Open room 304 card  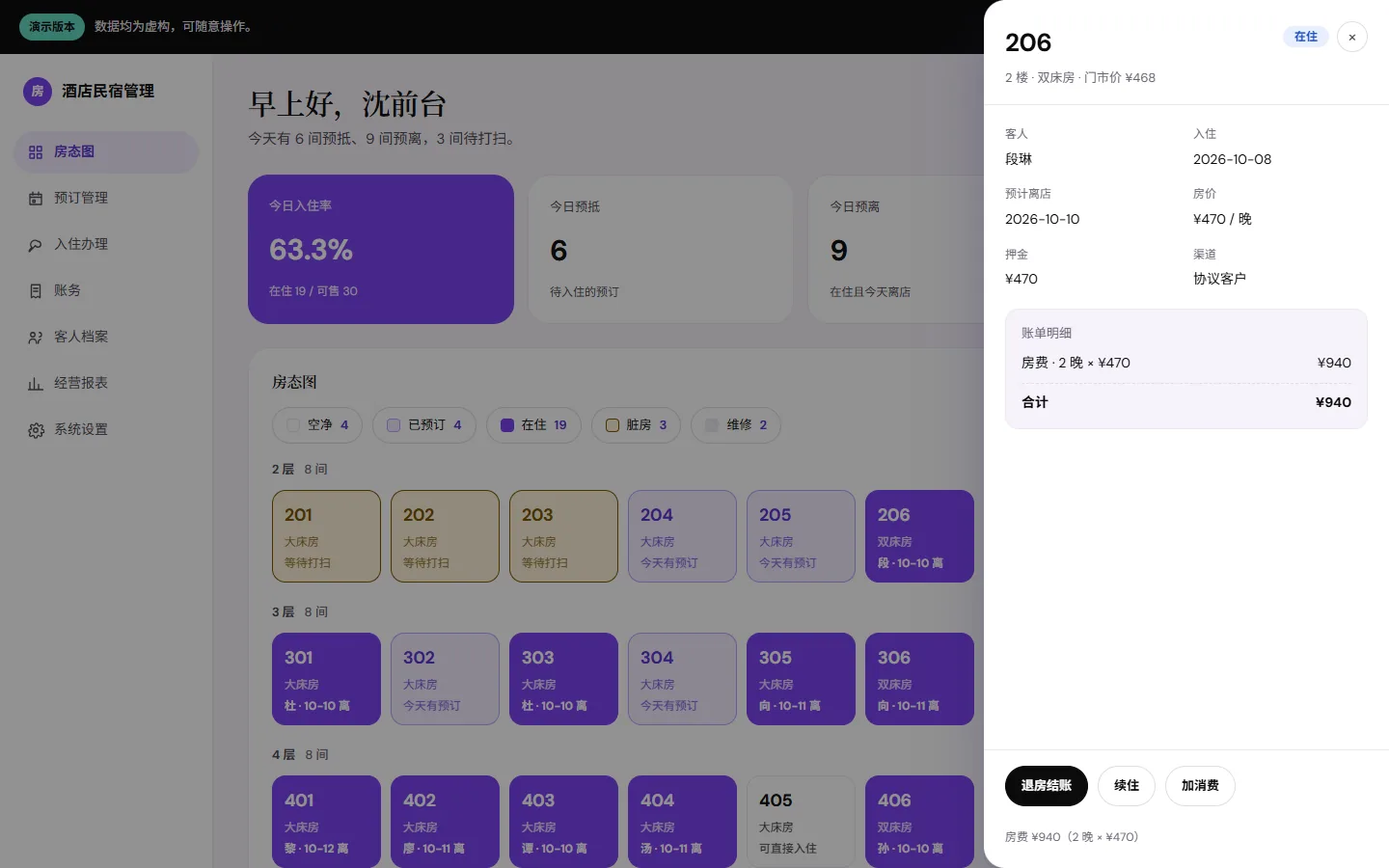[682, 679]
